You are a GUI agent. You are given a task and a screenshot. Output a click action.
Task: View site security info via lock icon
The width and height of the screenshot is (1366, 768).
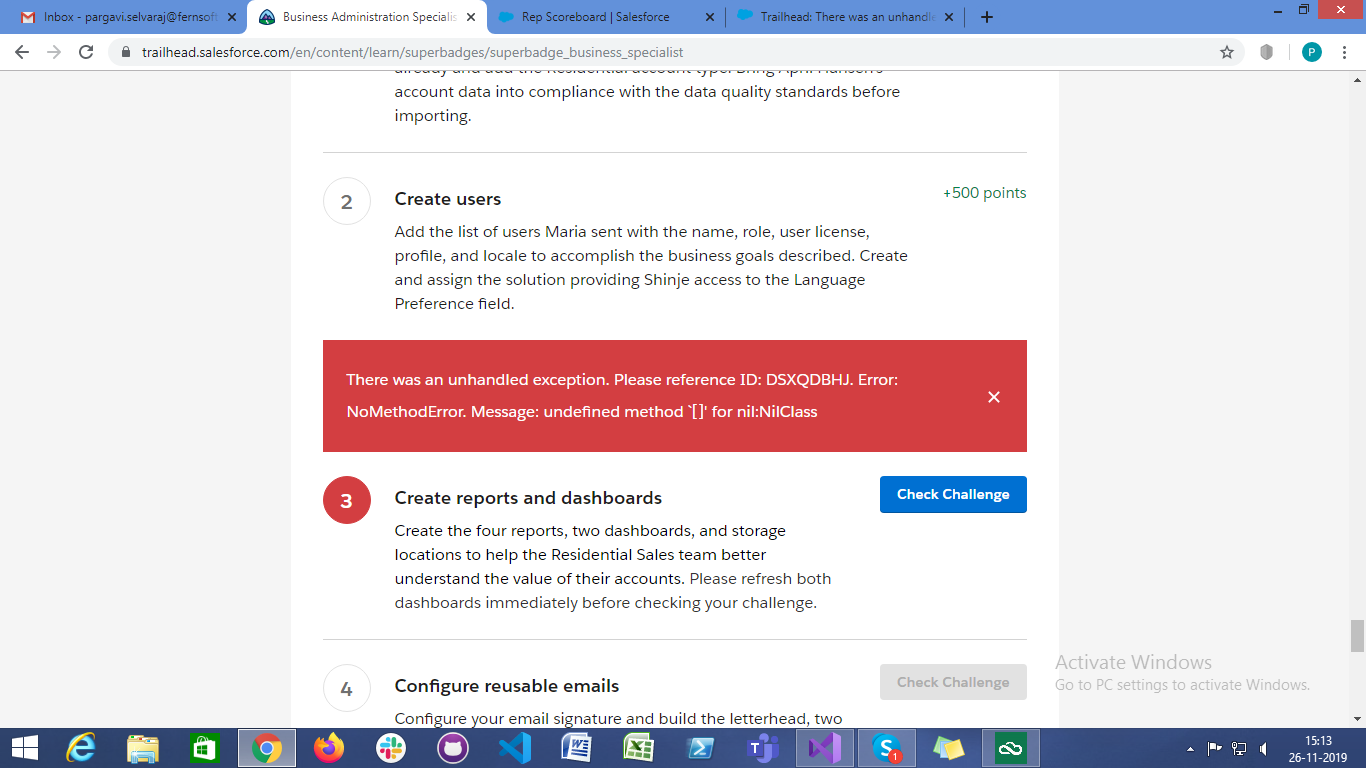click(126, 52)
